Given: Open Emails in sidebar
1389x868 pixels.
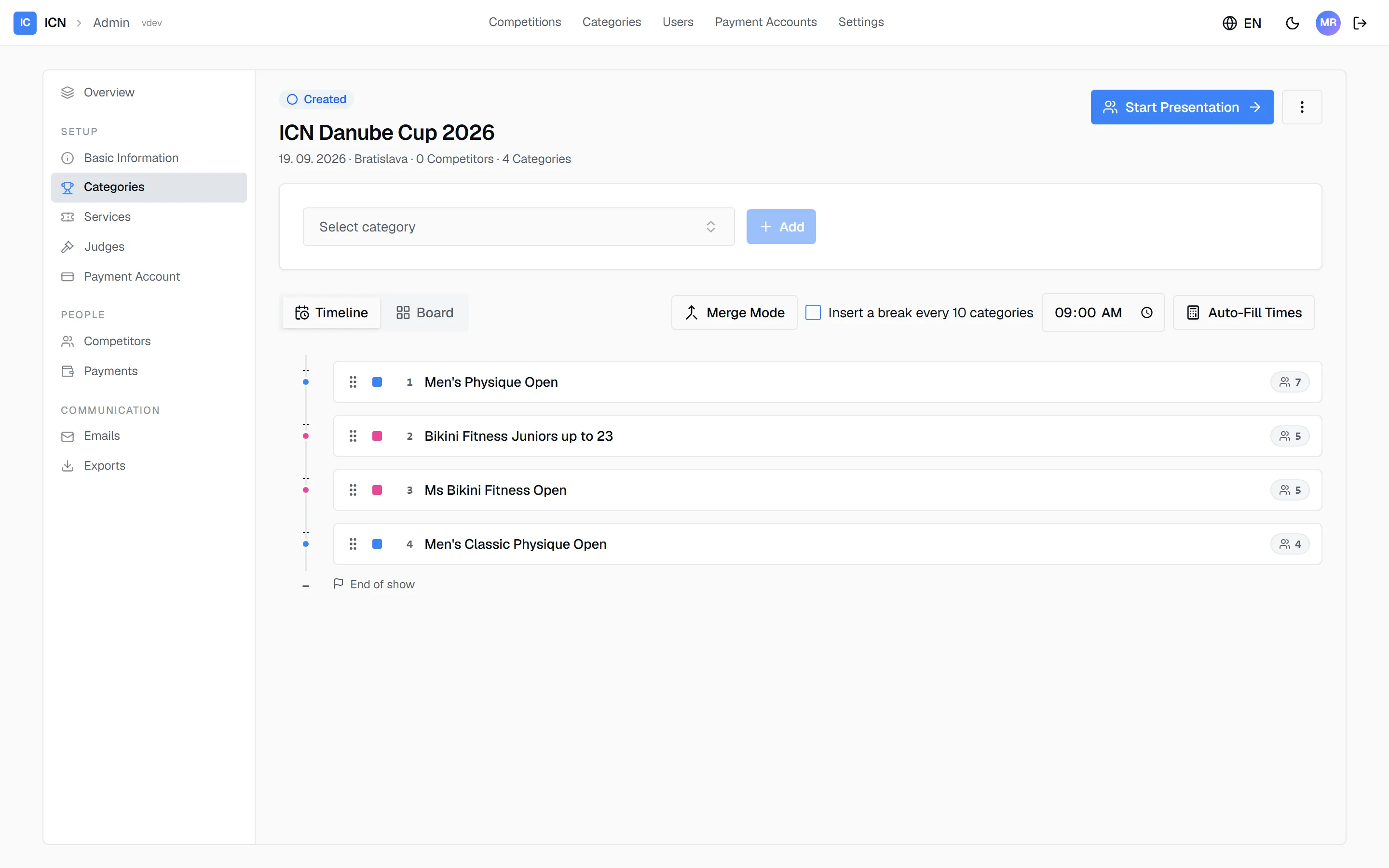Looking at the screenshot, I should [x=149, y=436].
